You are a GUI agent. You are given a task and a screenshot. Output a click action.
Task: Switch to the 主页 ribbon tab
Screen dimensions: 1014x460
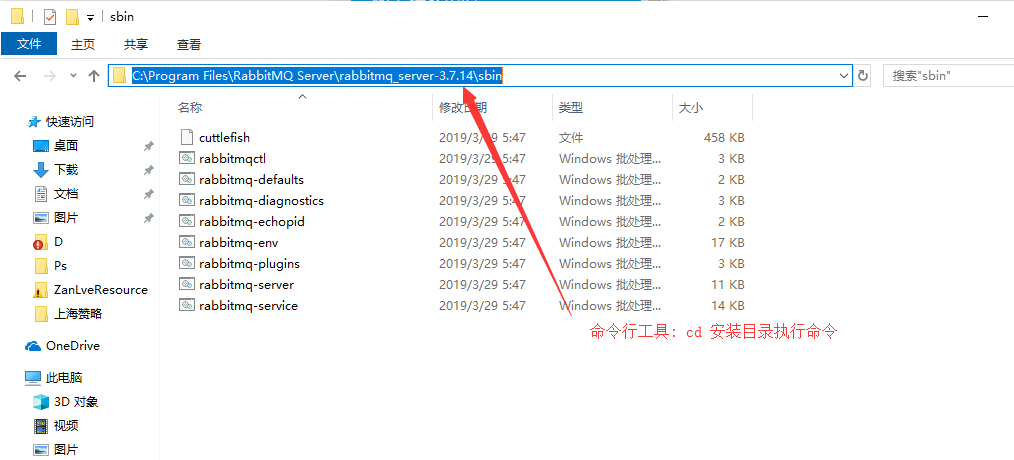(83, 44)
